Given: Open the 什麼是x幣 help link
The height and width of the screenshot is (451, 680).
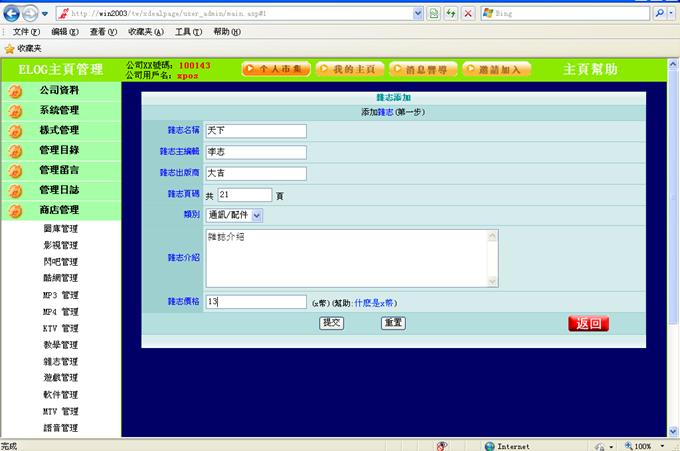Looking at the screenshot, I should (375, 302).
